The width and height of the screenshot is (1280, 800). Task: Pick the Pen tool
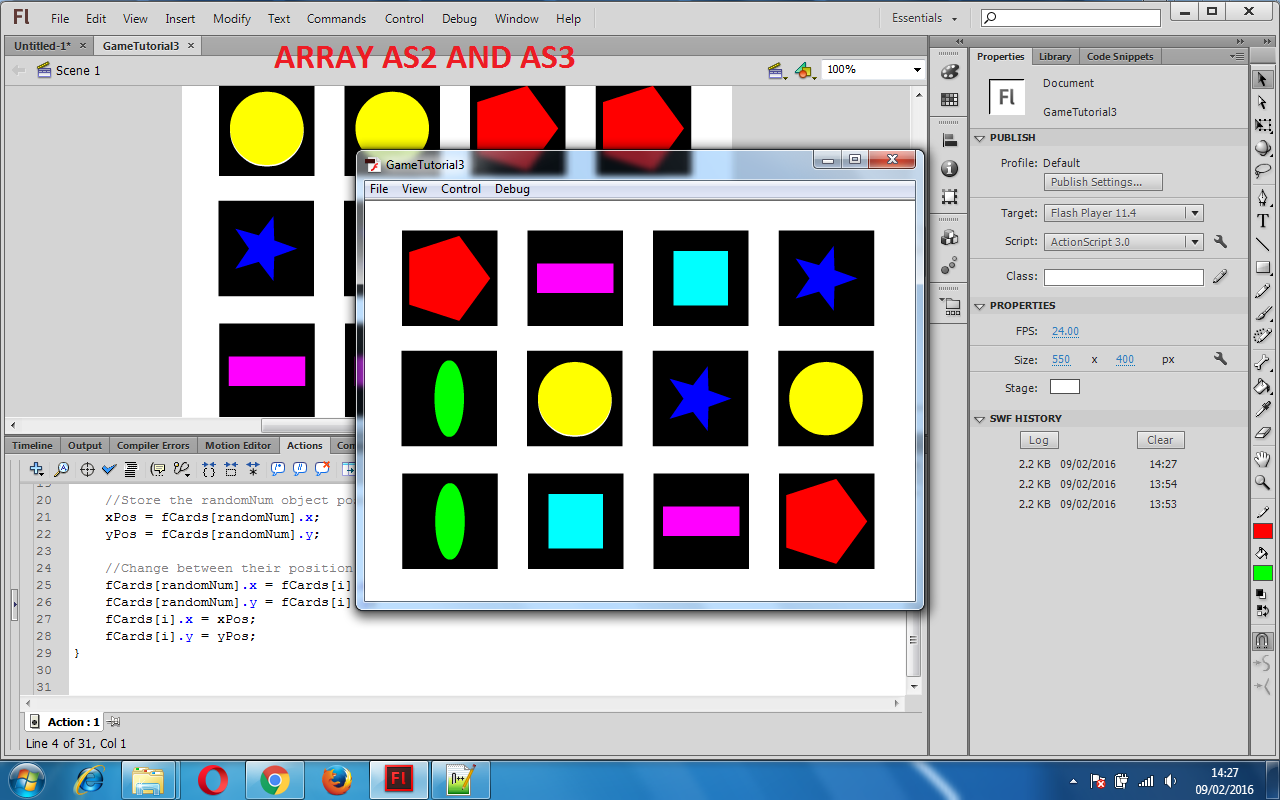tap(1262, 198)
